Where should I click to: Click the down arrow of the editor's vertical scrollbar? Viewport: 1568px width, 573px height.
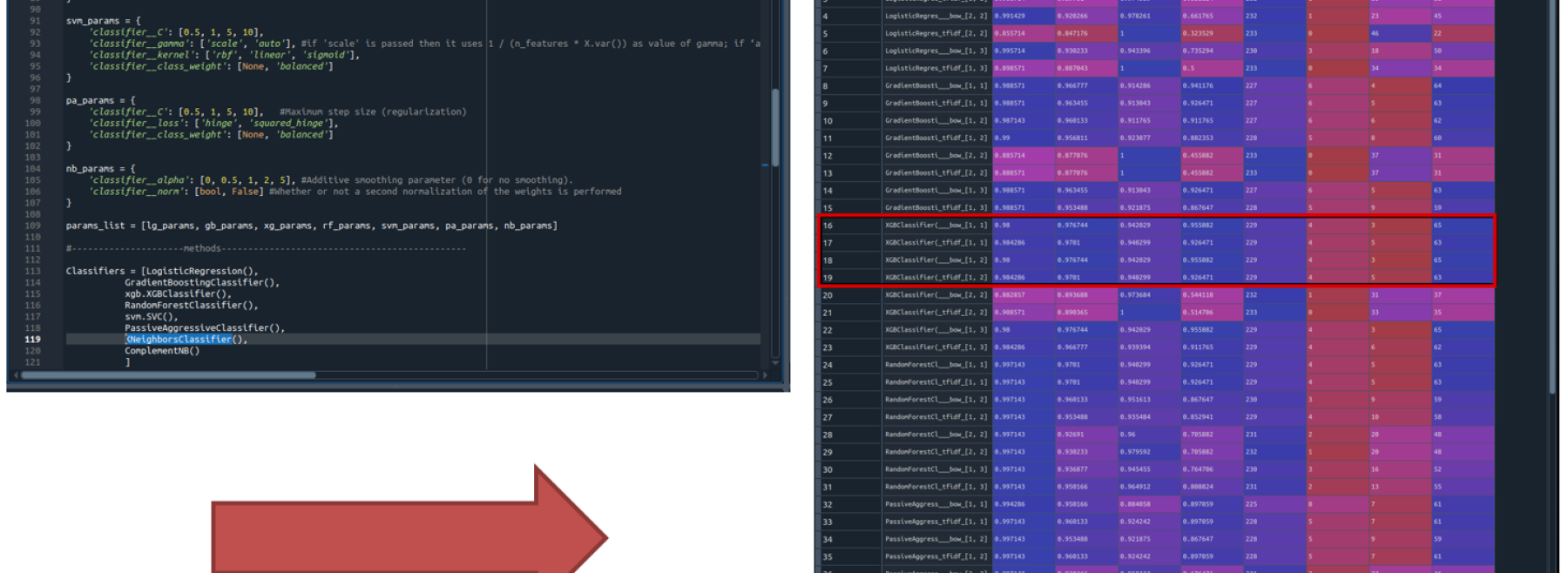[775, 361]
